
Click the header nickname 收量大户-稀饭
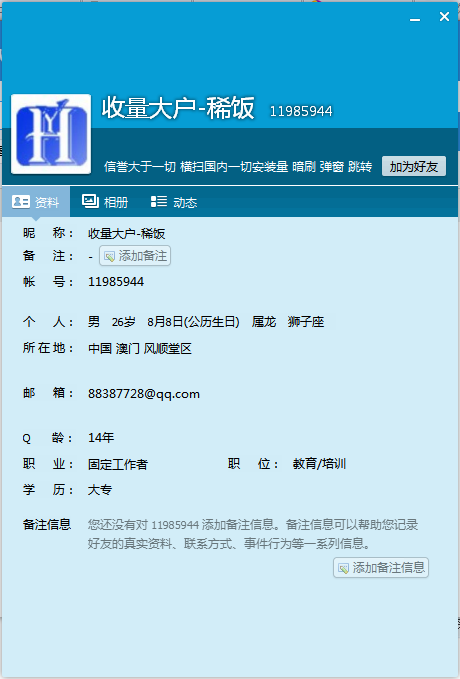tap(178, 108)
